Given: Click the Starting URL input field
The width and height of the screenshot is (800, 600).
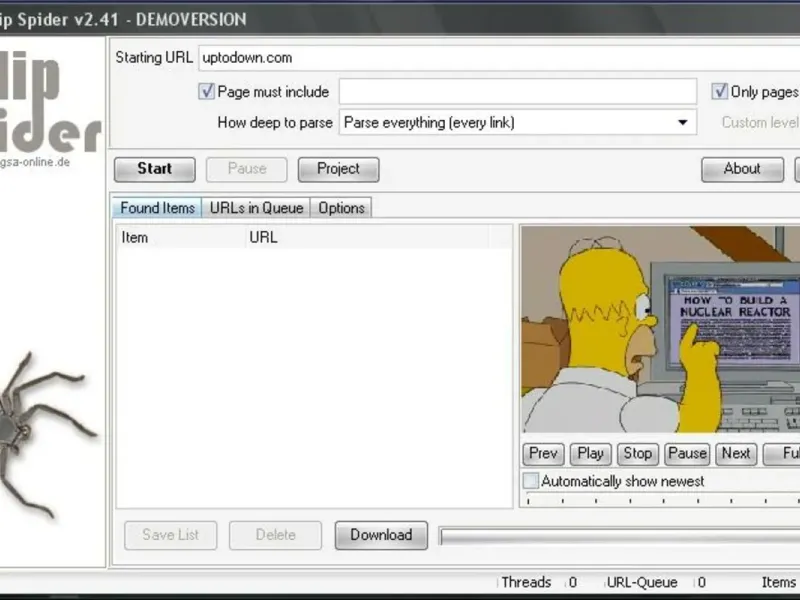Looking at the screenshot, I should 499,58.
